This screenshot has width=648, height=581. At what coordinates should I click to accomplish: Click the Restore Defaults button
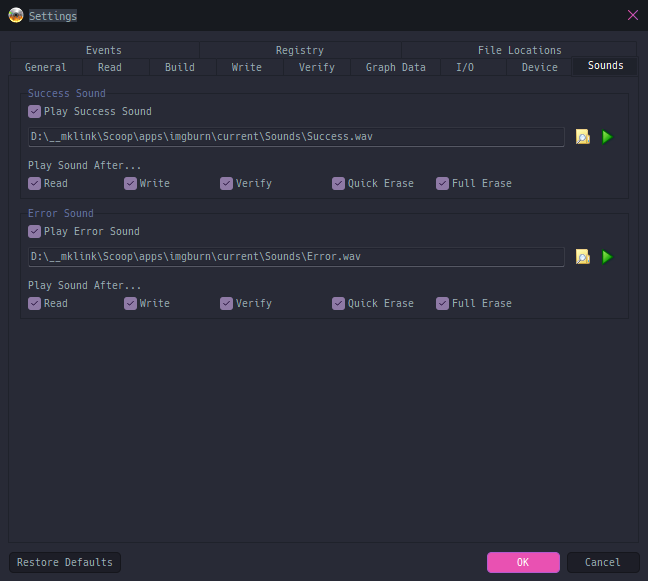[x=65, y=562]
